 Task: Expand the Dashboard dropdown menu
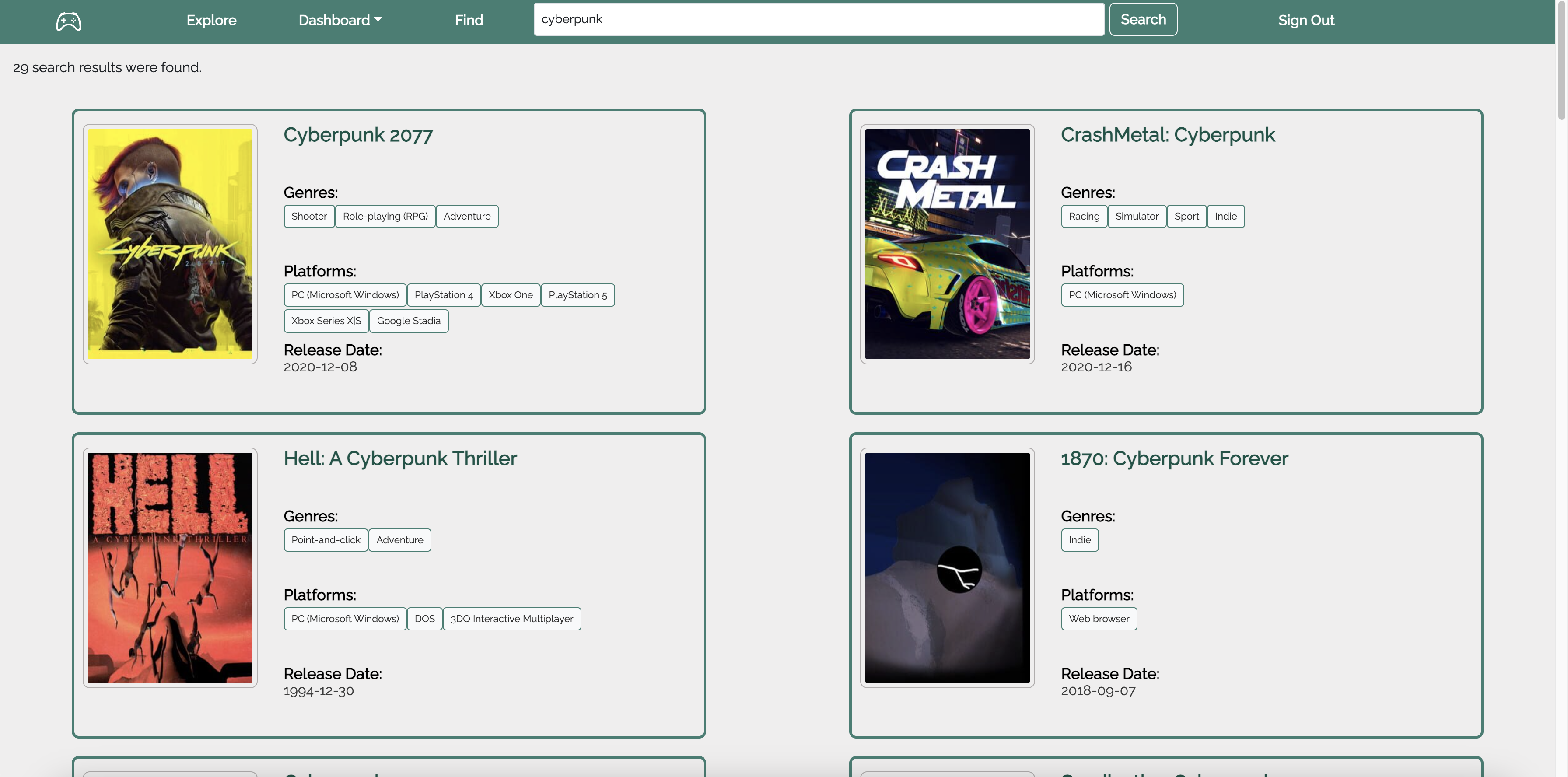(x=339, y=20)
